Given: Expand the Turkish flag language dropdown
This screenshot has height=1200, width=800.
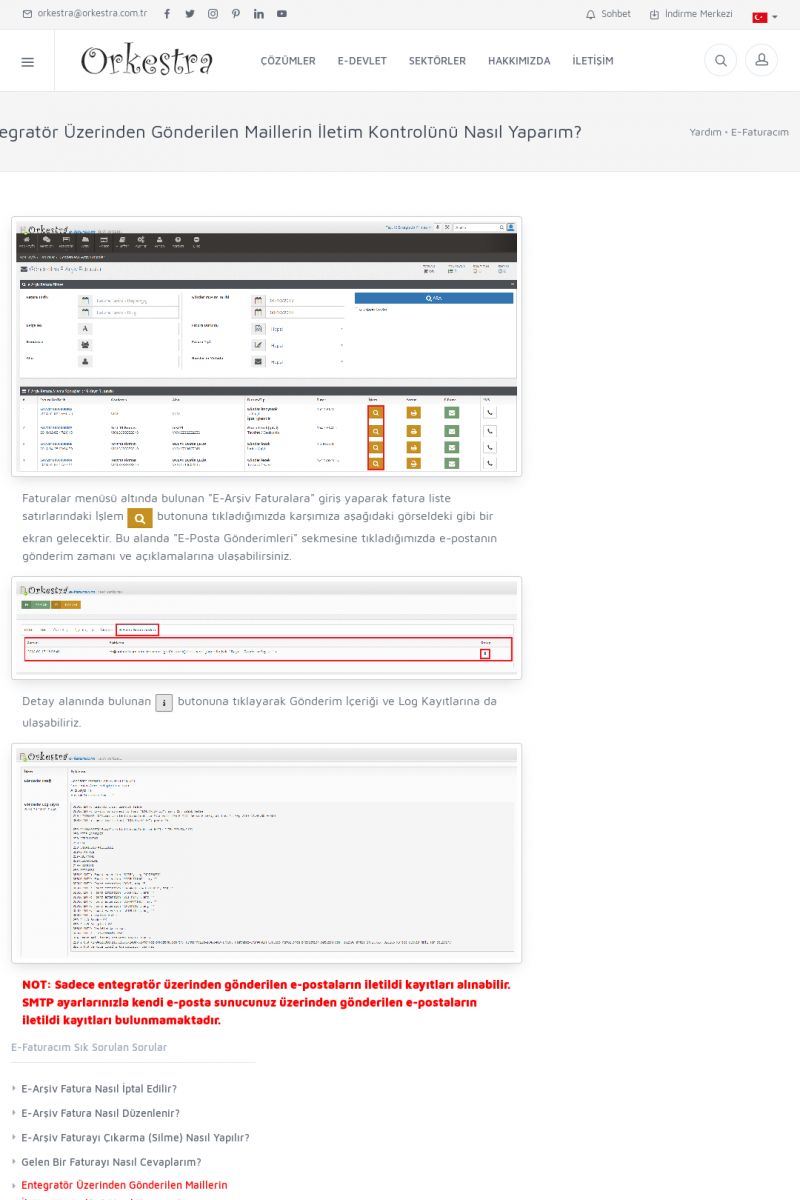Looking at the screenshot, I should [x=765, y=17].
